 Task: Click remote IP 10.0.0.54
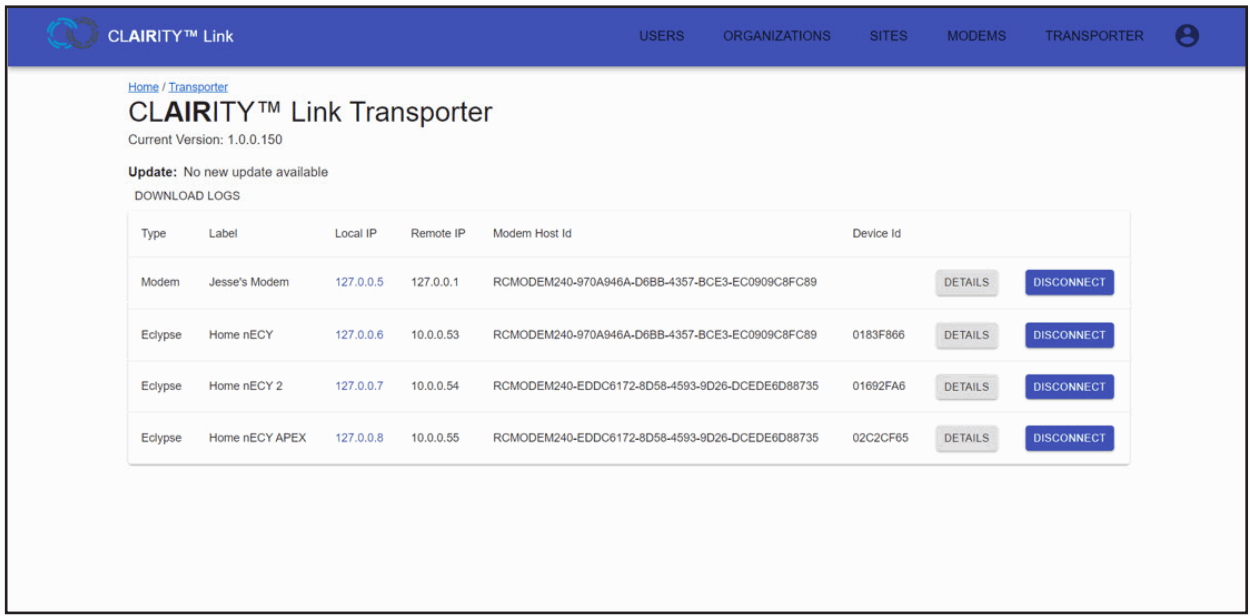click(435, 386)
